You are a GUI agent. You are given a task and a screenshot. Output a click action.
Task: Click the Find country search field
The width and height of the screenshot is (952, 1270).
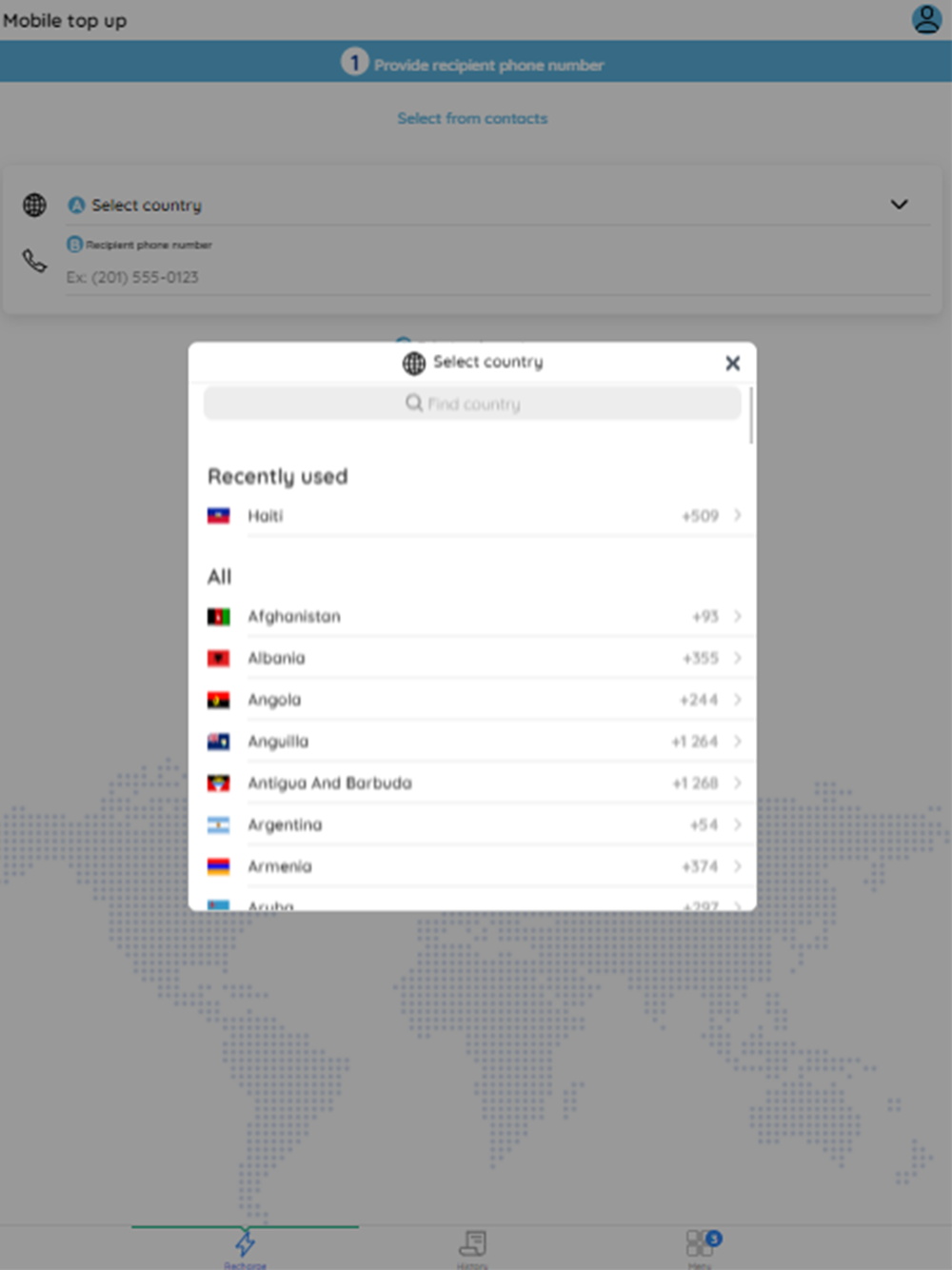click(472, 404)
